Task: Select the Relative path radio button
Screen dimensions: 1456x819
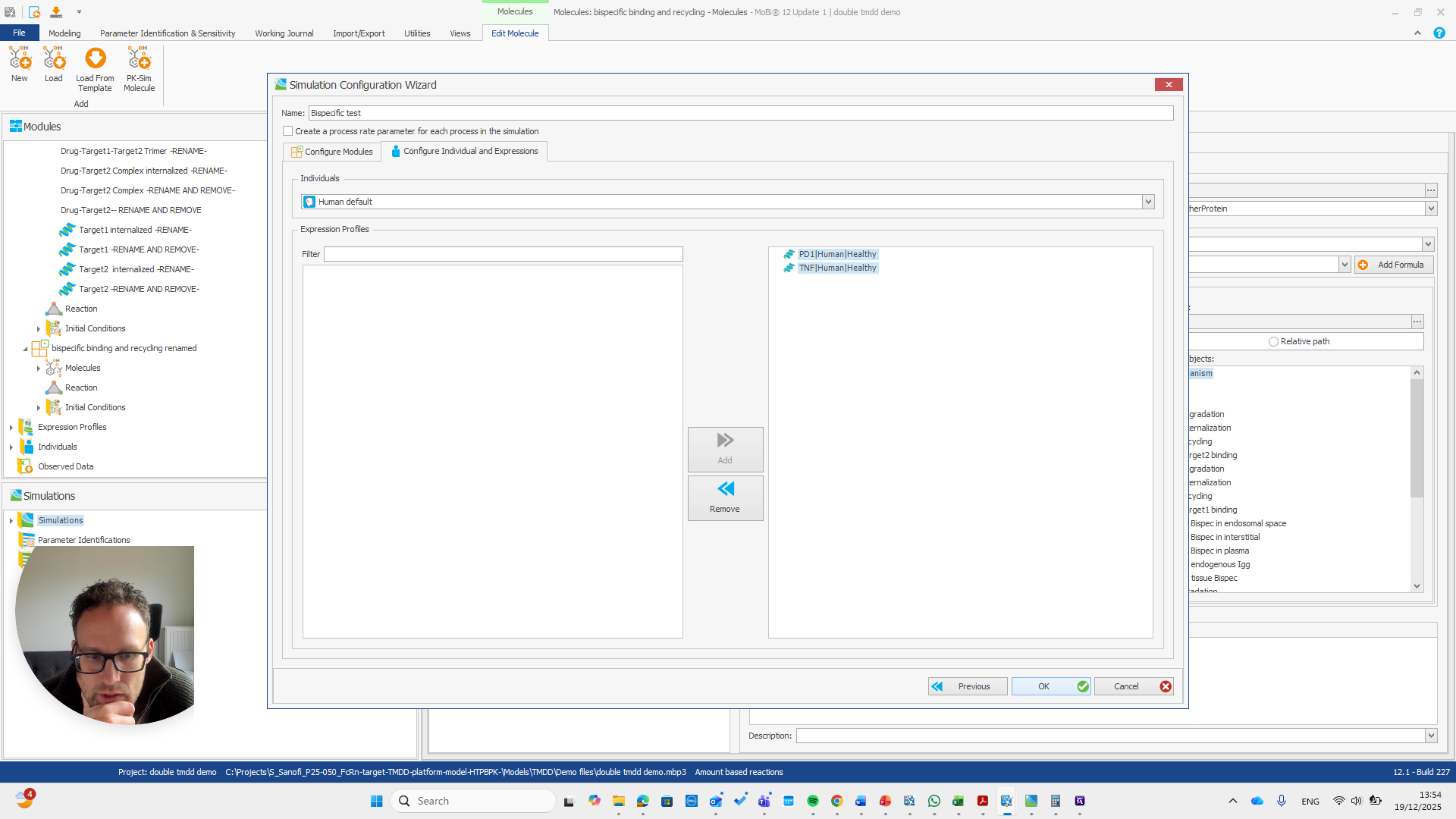Action: [1273, 341]
